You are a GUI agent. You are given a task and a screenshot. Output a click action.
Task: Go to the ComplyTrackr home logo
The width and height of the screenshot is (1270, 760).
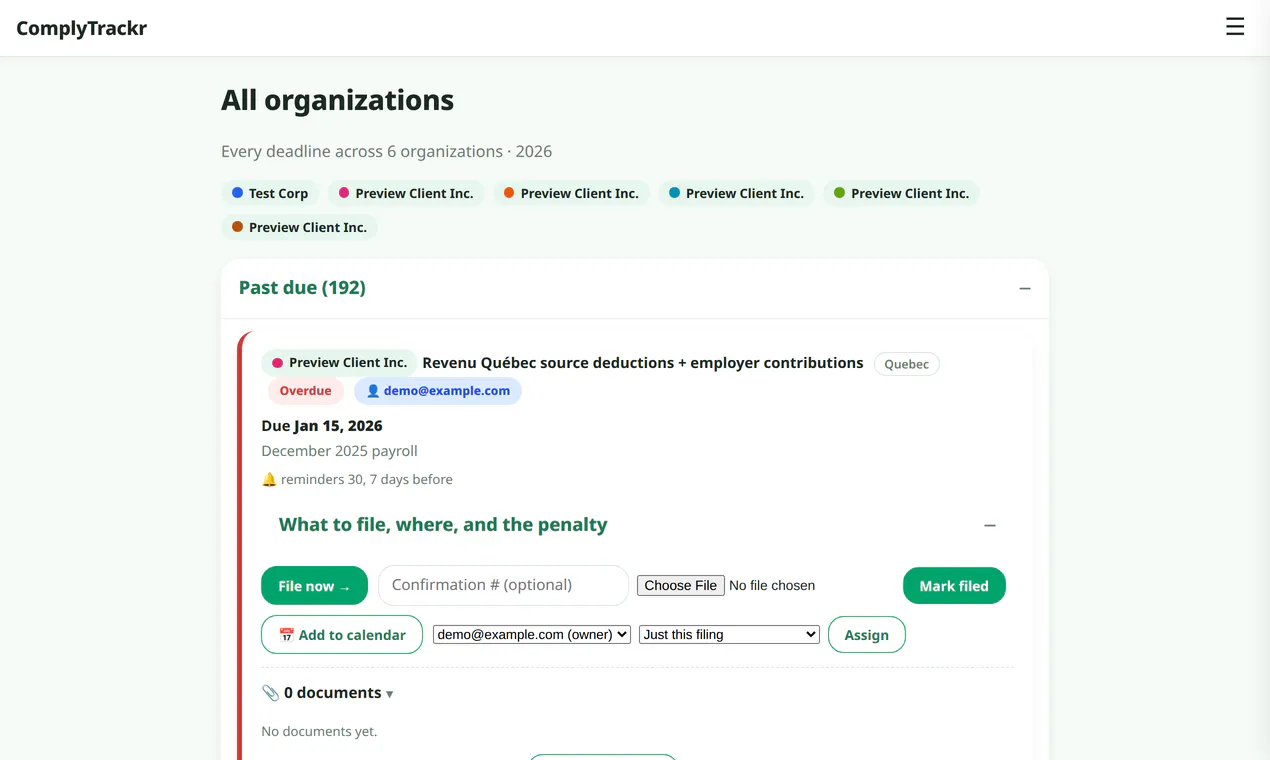coord(82,28)
